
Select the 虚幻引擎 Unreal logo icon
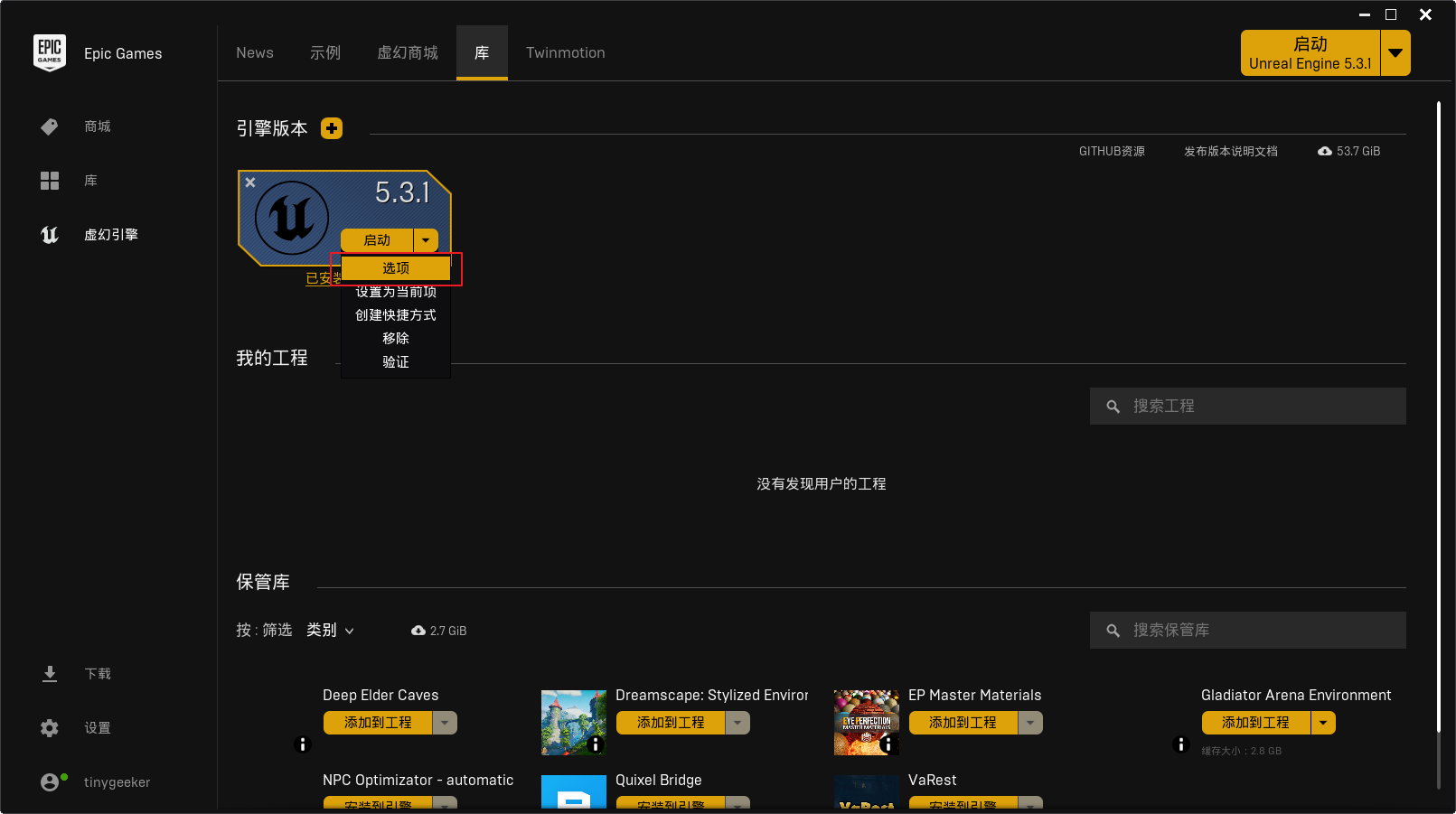click(x=50, y=235)
